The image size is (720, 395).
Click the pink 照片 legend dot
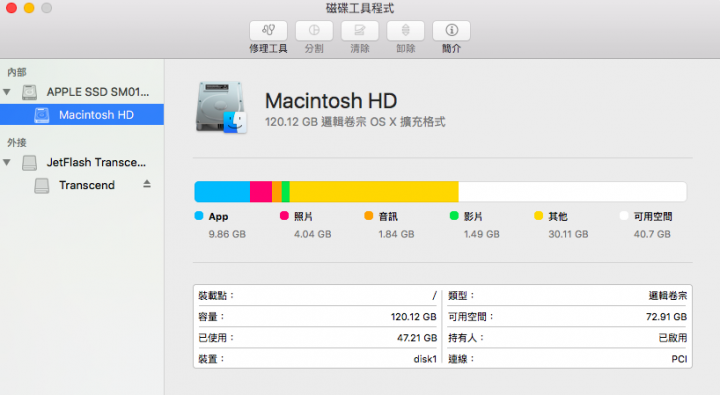pyautogui.click(x=284, y=216)
